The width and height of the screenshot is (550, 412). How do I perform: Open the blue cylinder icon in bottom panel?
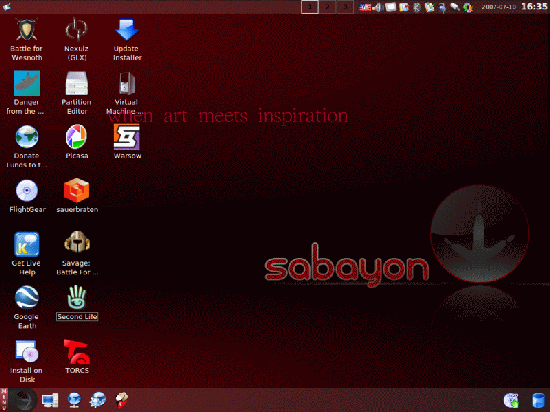(x=538, y=401)
